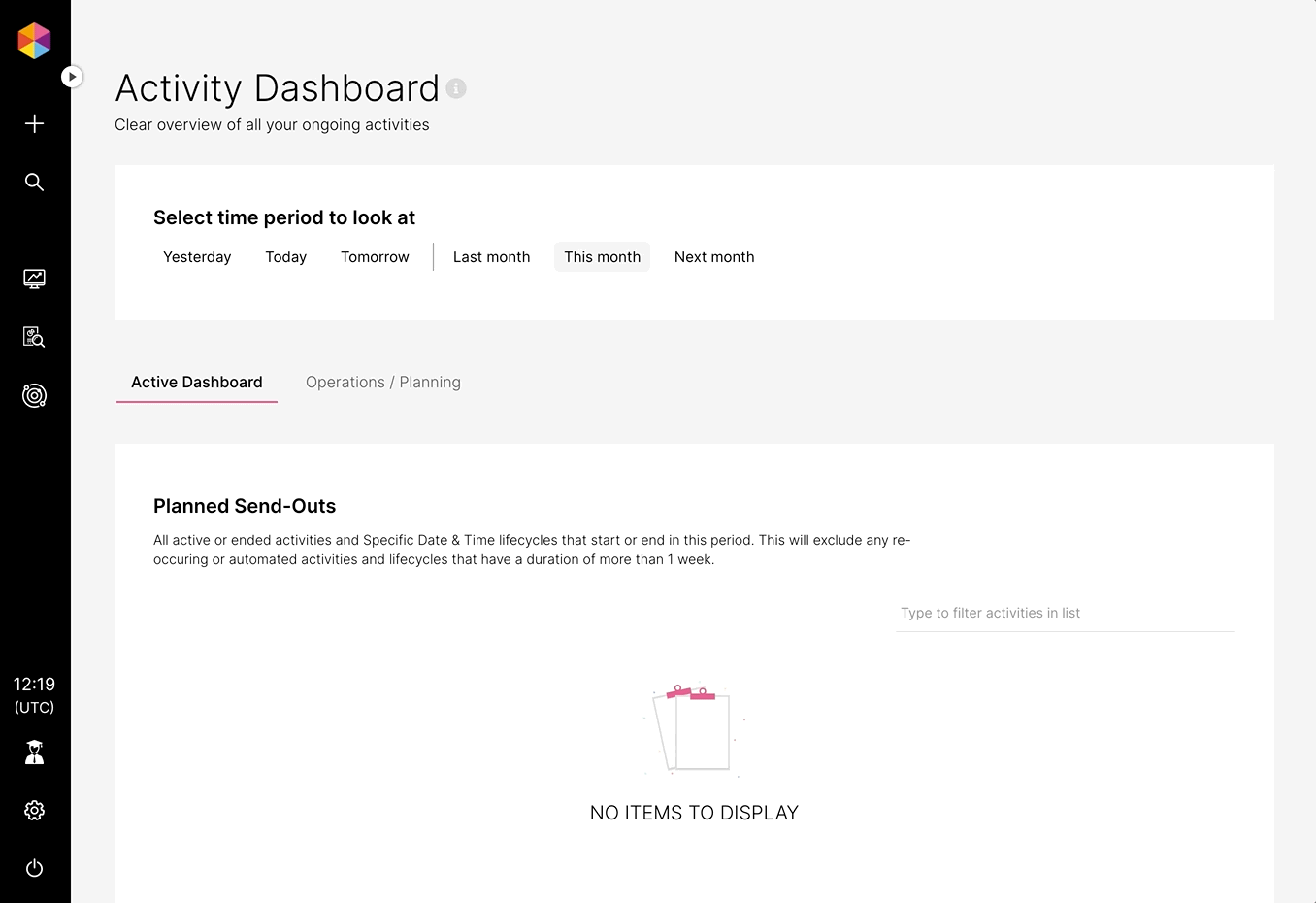This screenshot has height=903, width=1316.
Task: Click the colorful hexagon app logo
Action: click(x=34, y=41)
